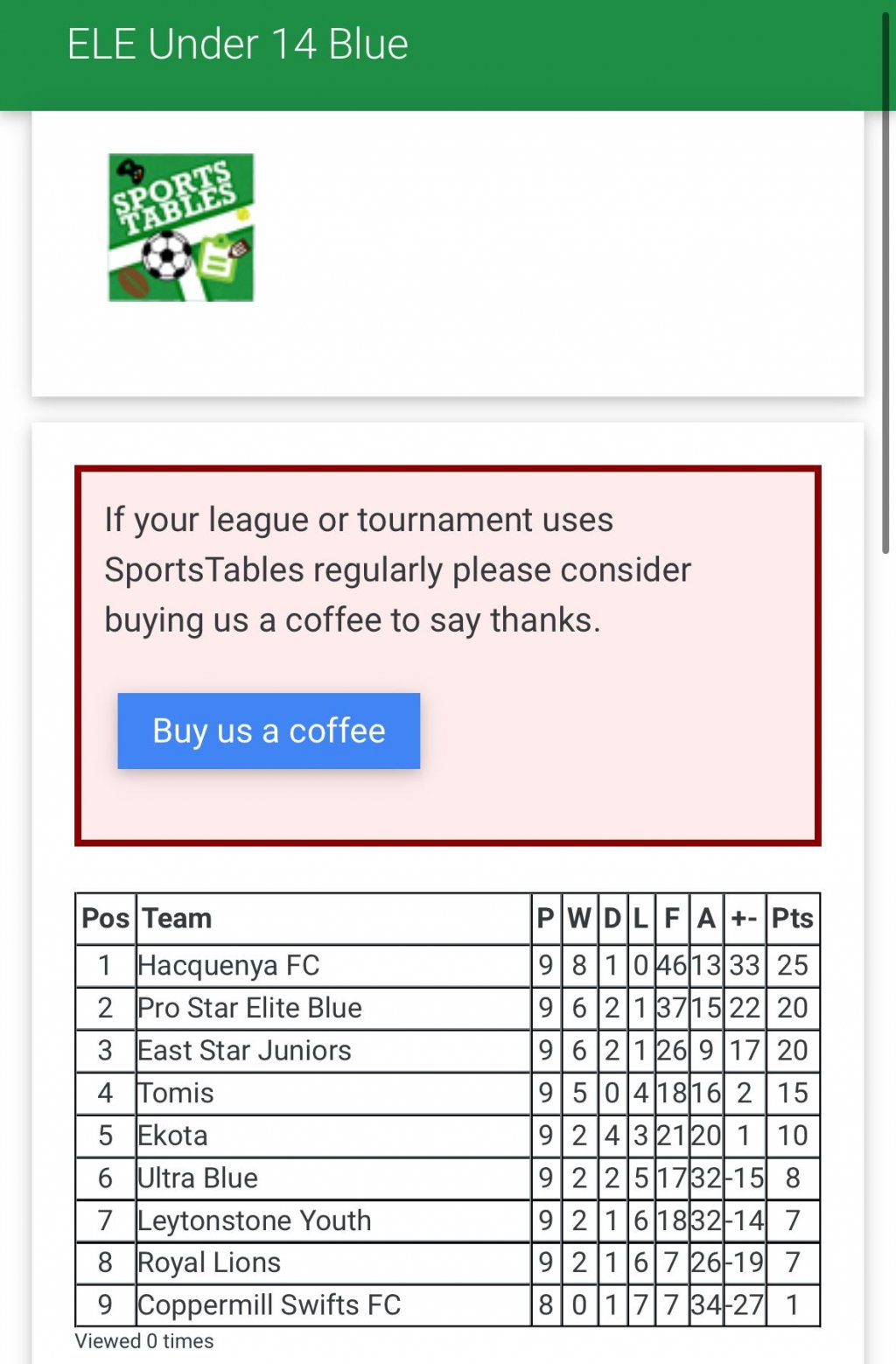Image resolution: width=896 pixels, height=1364 pixels.
Task: Click Hacquenya FC's 25 points cell
Action: [792, 965]
